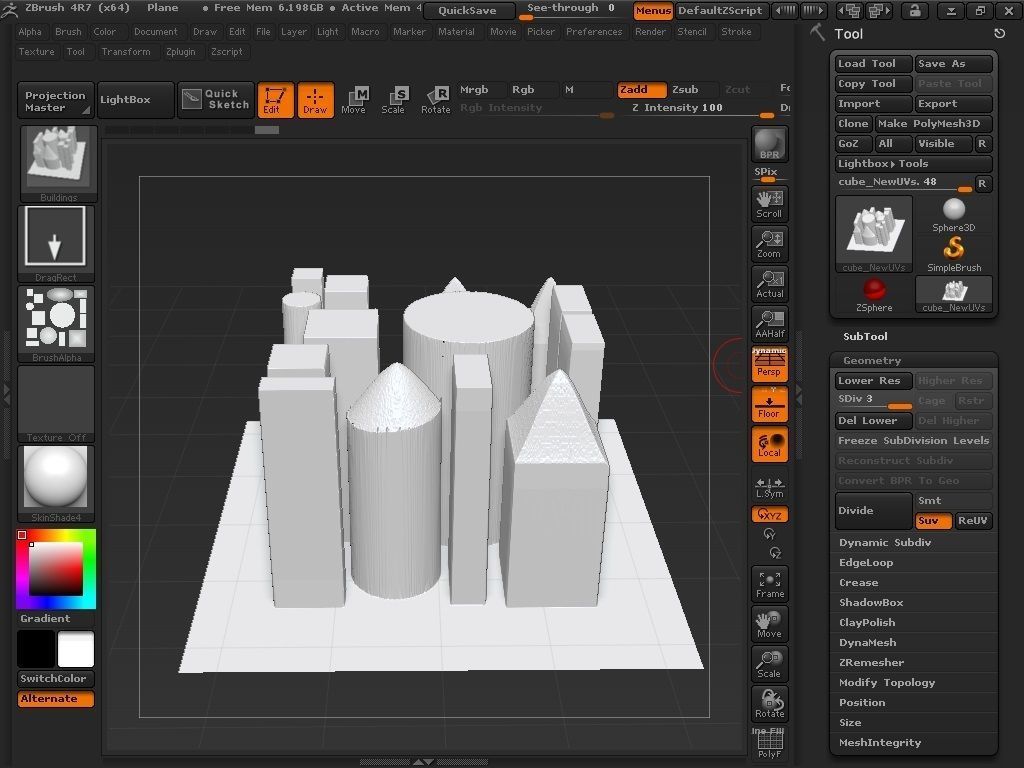
Task: Click the right shelf Move view icon
Action: coord(769,624)
